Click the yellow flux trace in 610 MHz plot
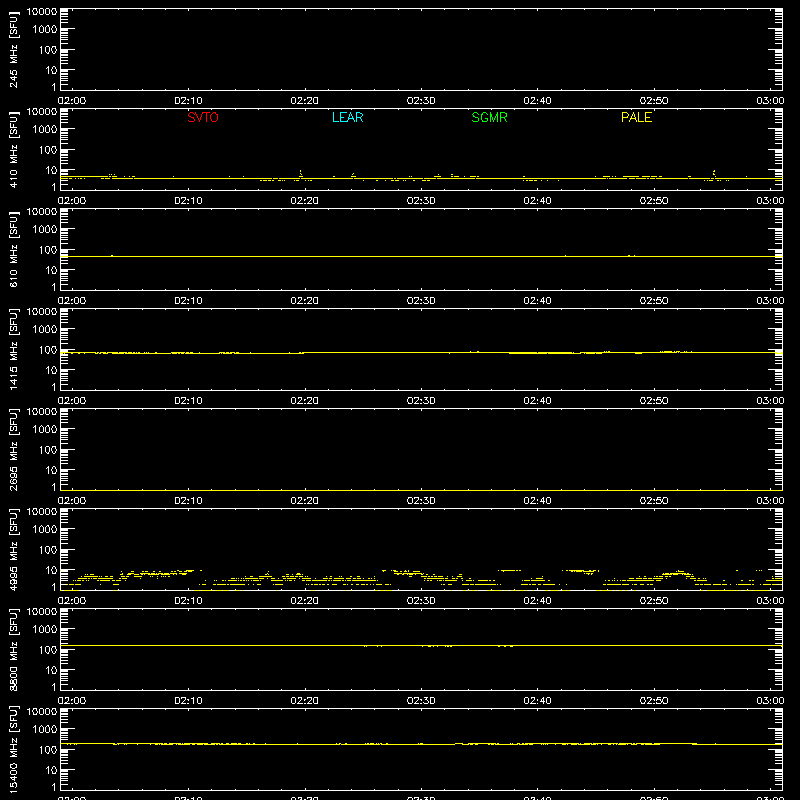 click(421, 256)
